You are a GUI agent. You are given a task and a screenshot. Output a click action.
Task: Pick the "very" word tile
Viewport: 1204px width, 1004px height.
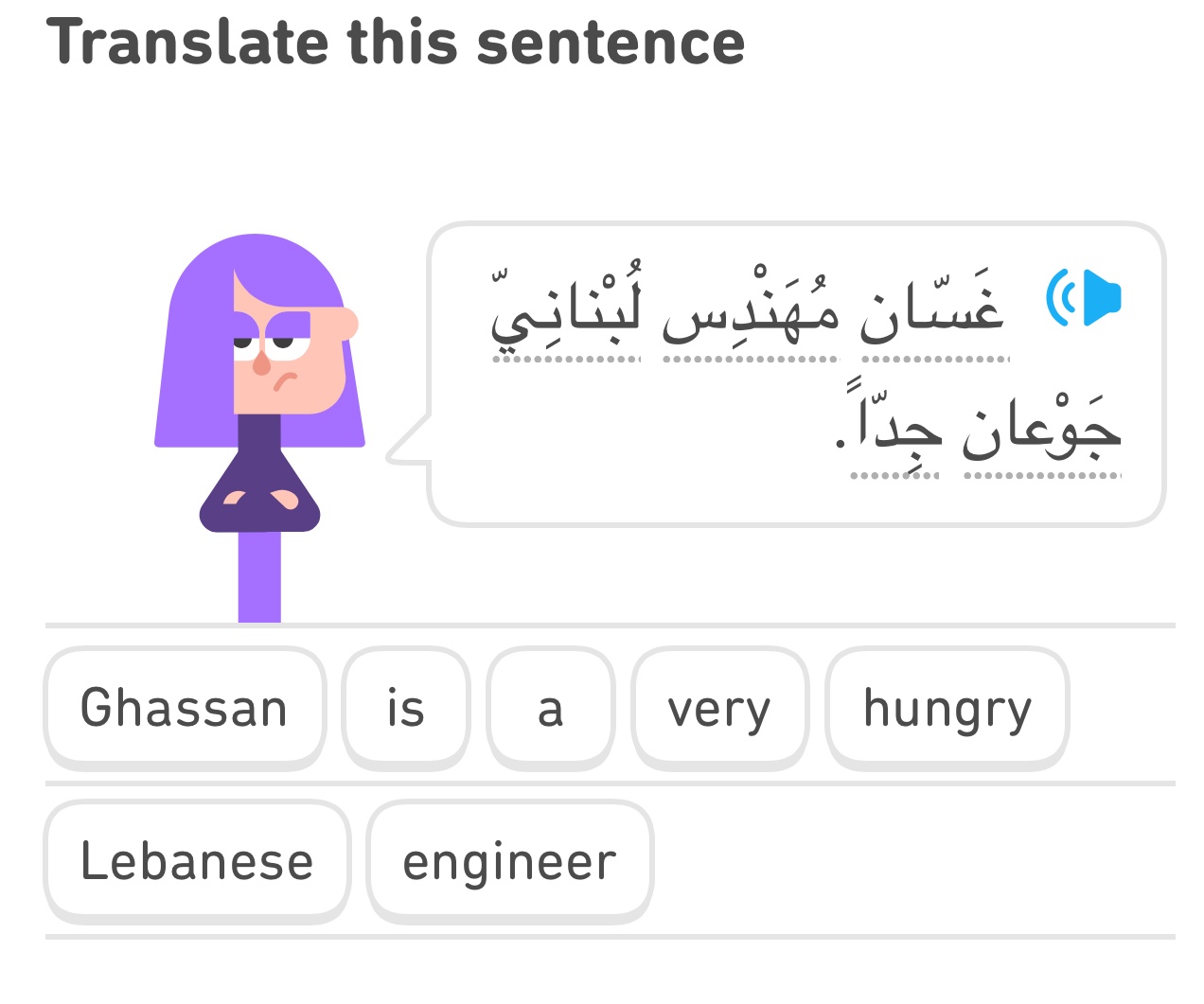click(x=719, y=708)
